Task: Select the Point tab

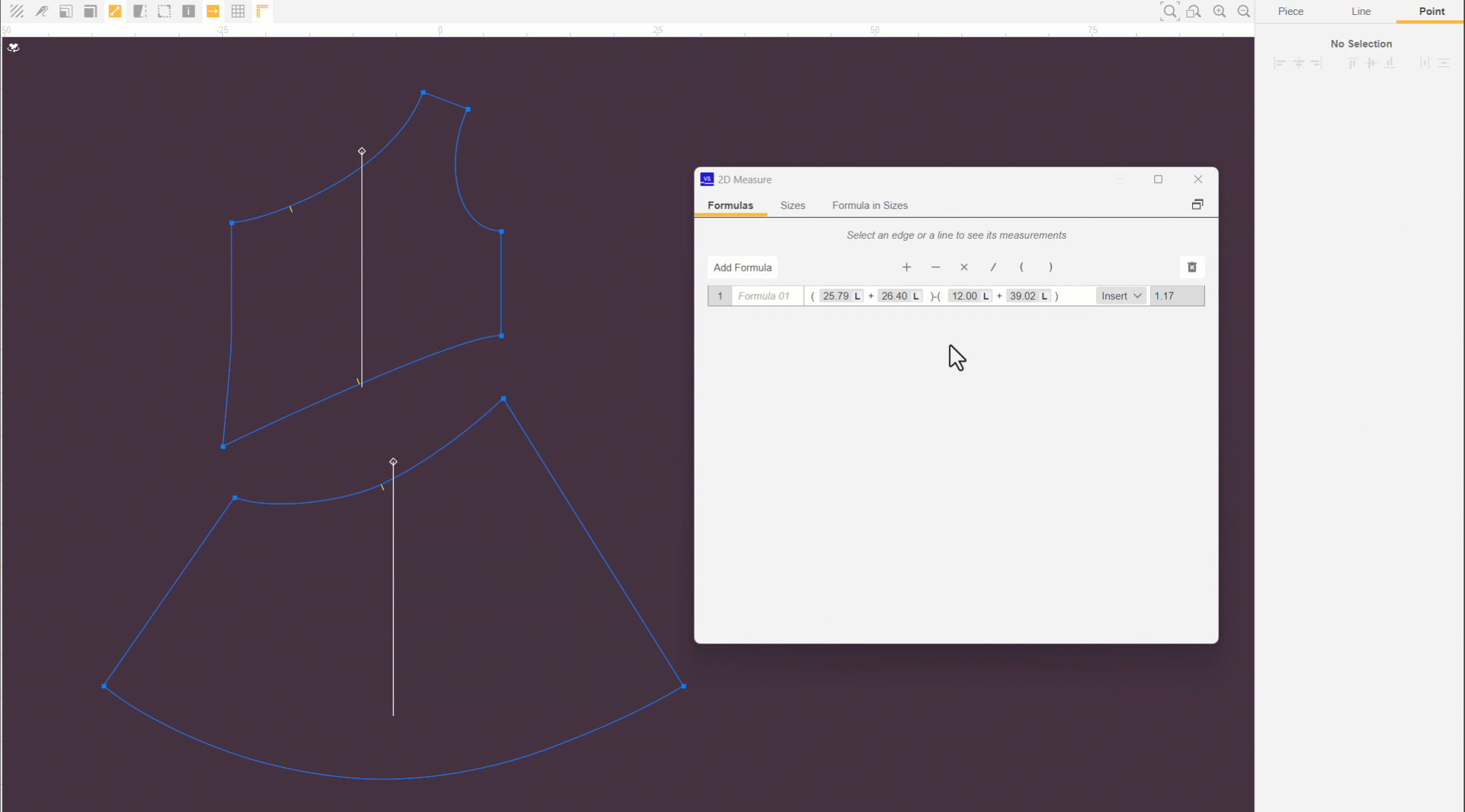Action: [1431, 12]
